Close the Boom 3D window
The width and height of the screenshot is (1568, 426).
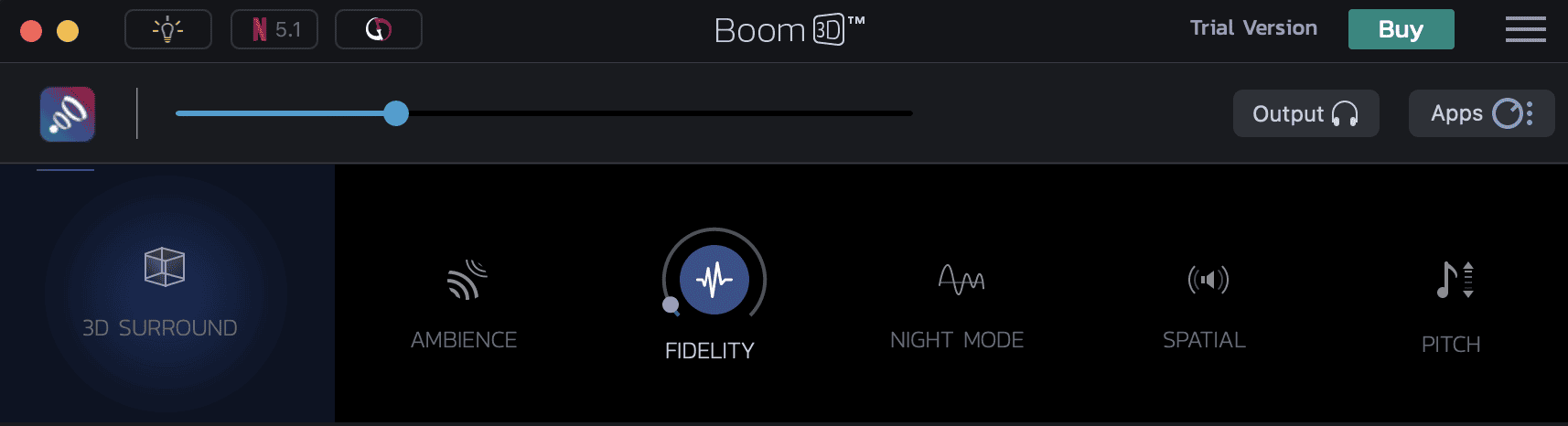[31, 31]
